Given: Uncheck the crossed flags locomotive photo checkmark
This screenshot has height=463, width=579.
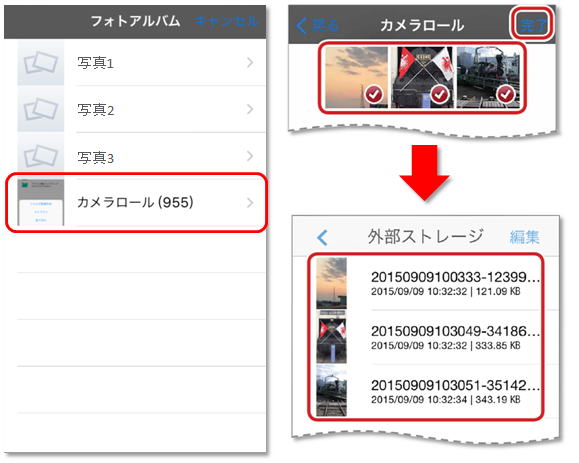Looking at the screenshot, I should [440, 95].
